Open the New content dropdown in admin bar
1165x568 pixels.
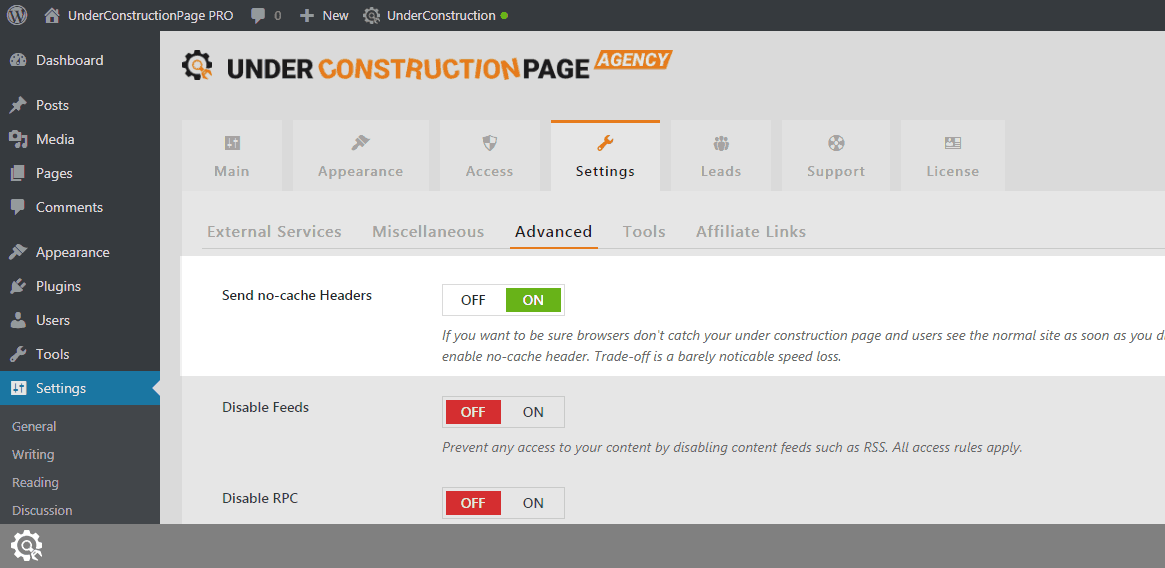(x=324, y=16)
